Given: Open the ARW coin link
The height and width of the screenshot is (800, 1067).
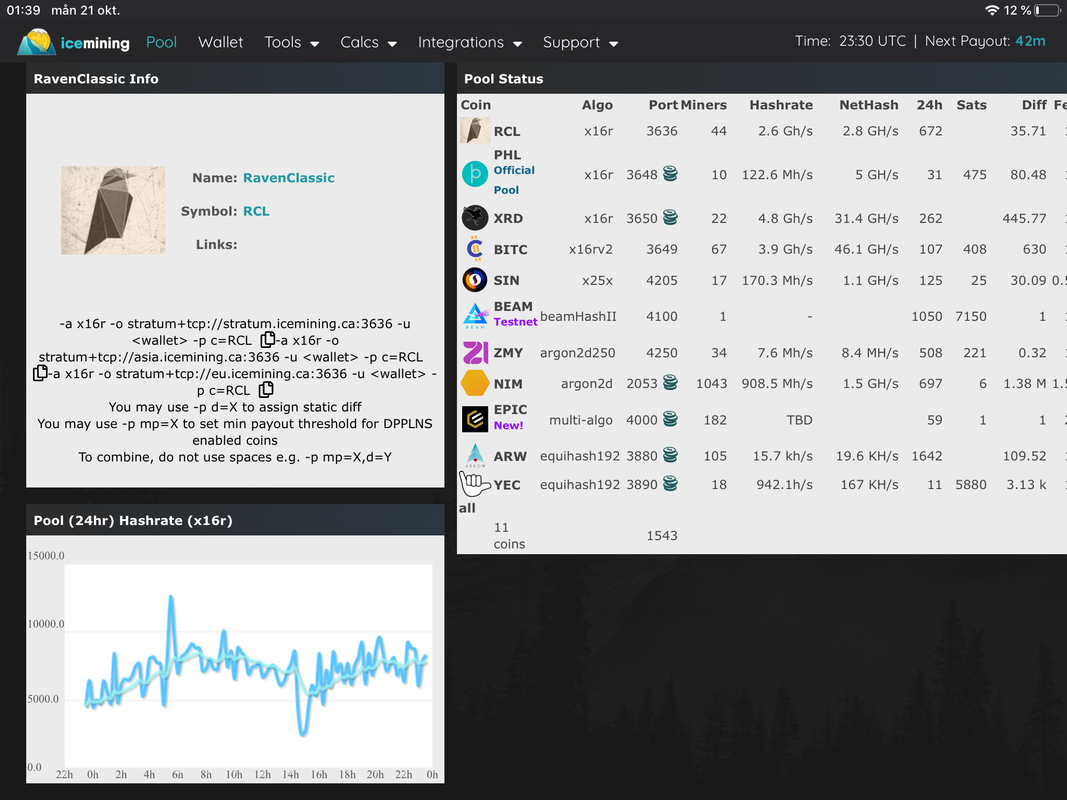Looking at the screenshot, I should [x=510, y=456].
